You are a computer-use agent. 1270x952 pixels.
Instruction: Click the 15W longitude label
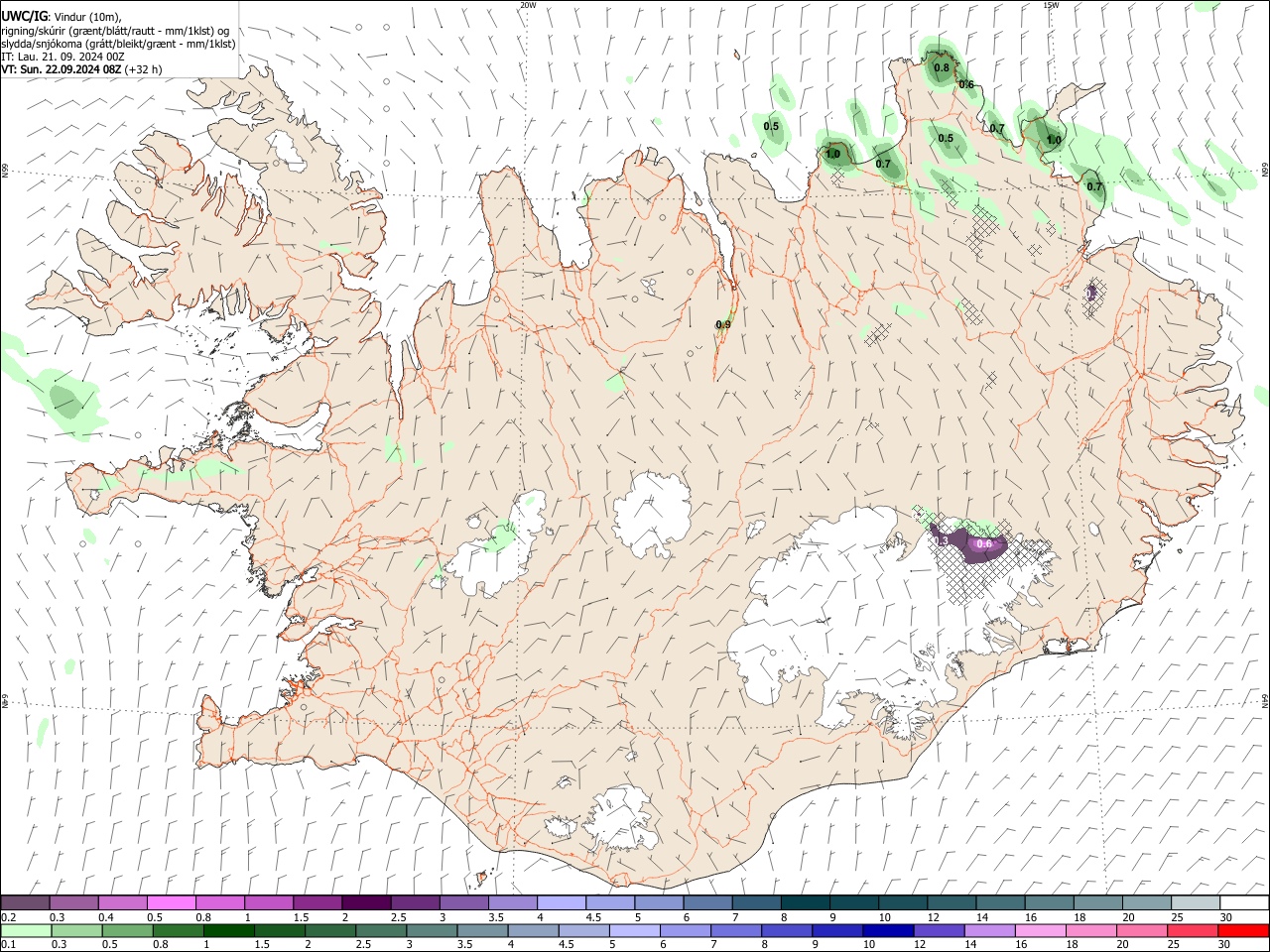[x=1051, y=5]
